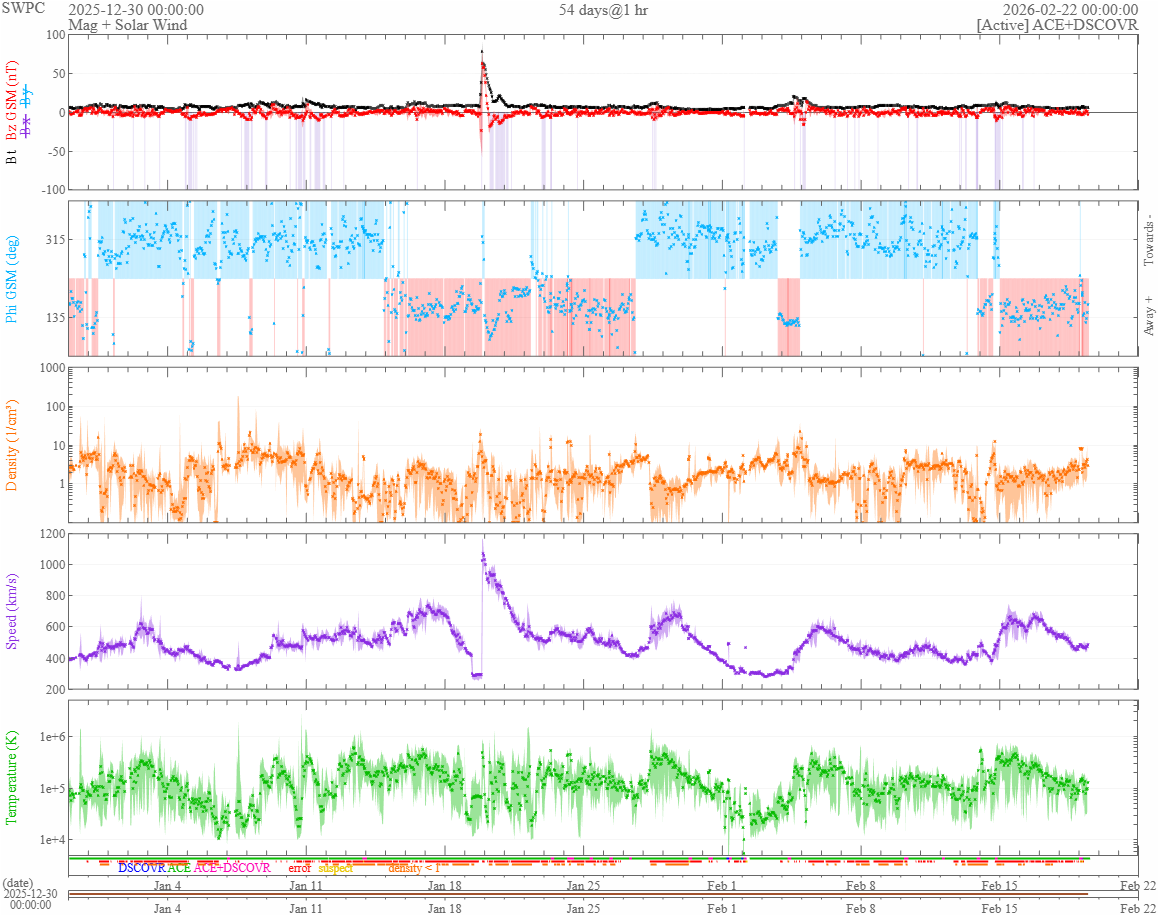Click the 135 tick on the Phi axis
This screenshot has width=1158, height=915.
[55, 318]
